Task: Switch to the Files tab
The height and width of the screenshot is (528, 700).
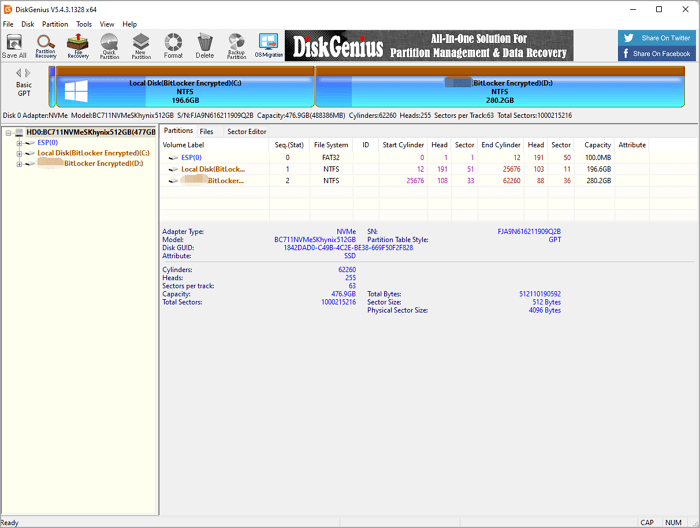Action: [x=206, y=131]
